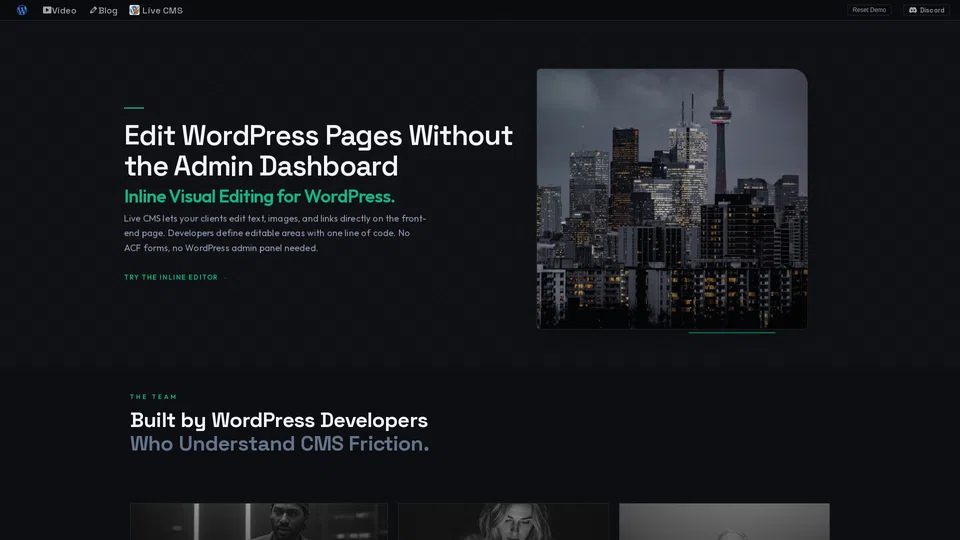
Task: Click the Built by WordPress Developers heading
Action: [x=279, y=420]
